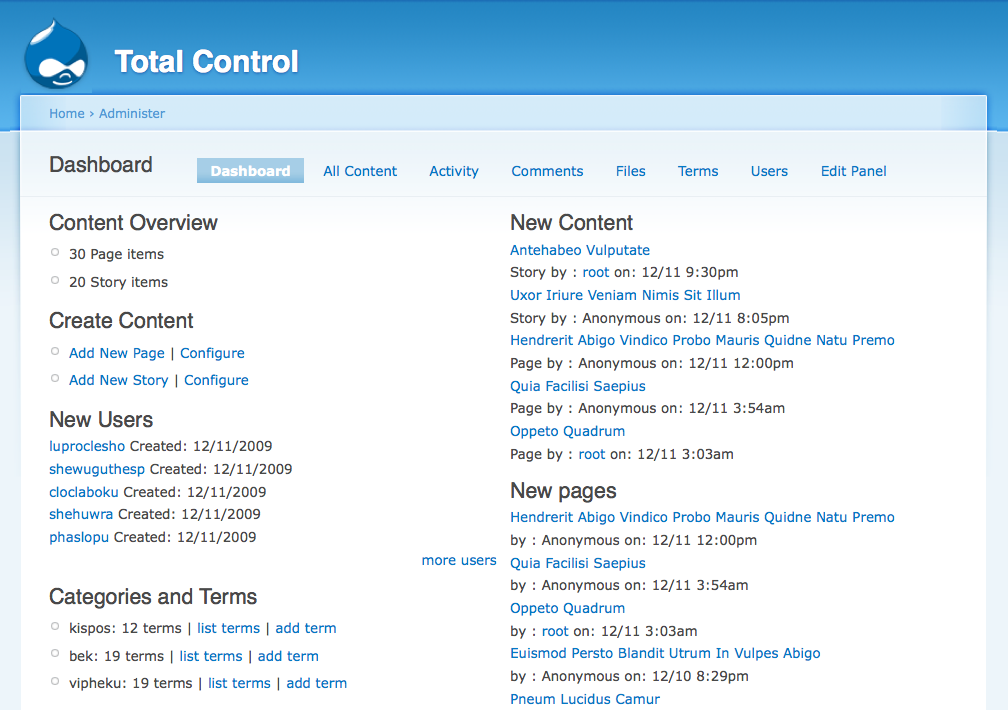The image size is (1008, 710).
Task: Click the bullet icon beside Add New Page
Action: pyautogui.click(x=55, y=351)
